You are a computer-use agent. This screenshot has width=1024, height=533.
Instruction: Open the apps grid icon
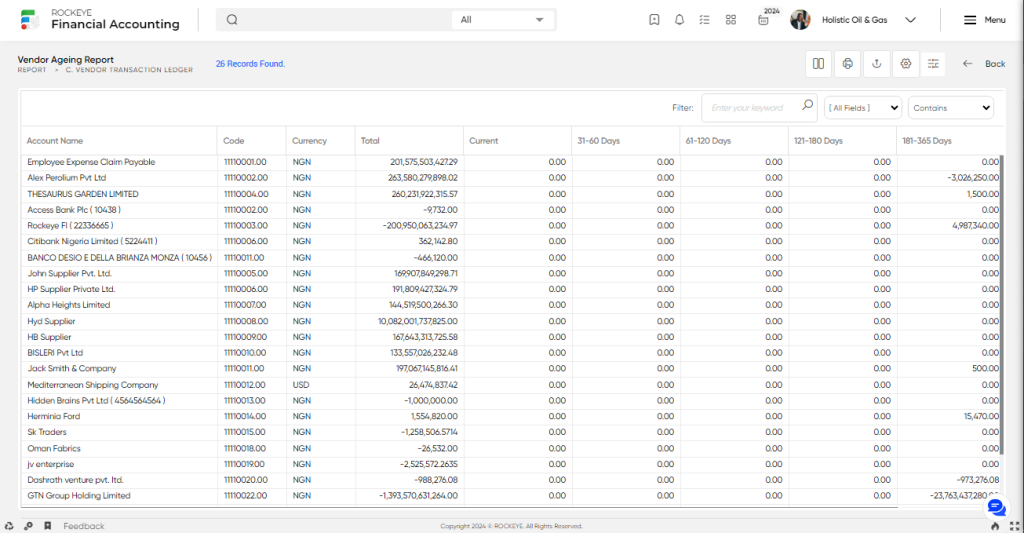click(731, 20)
